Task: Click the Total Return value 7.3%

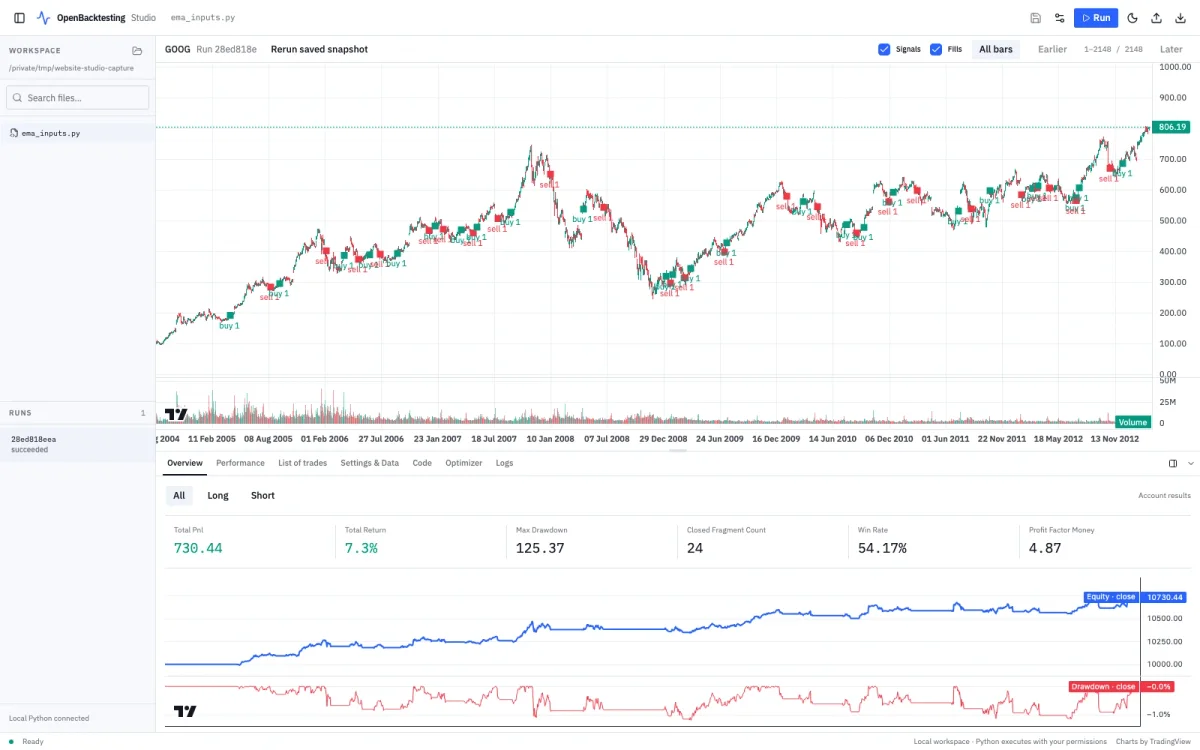Action: (361, 548)
